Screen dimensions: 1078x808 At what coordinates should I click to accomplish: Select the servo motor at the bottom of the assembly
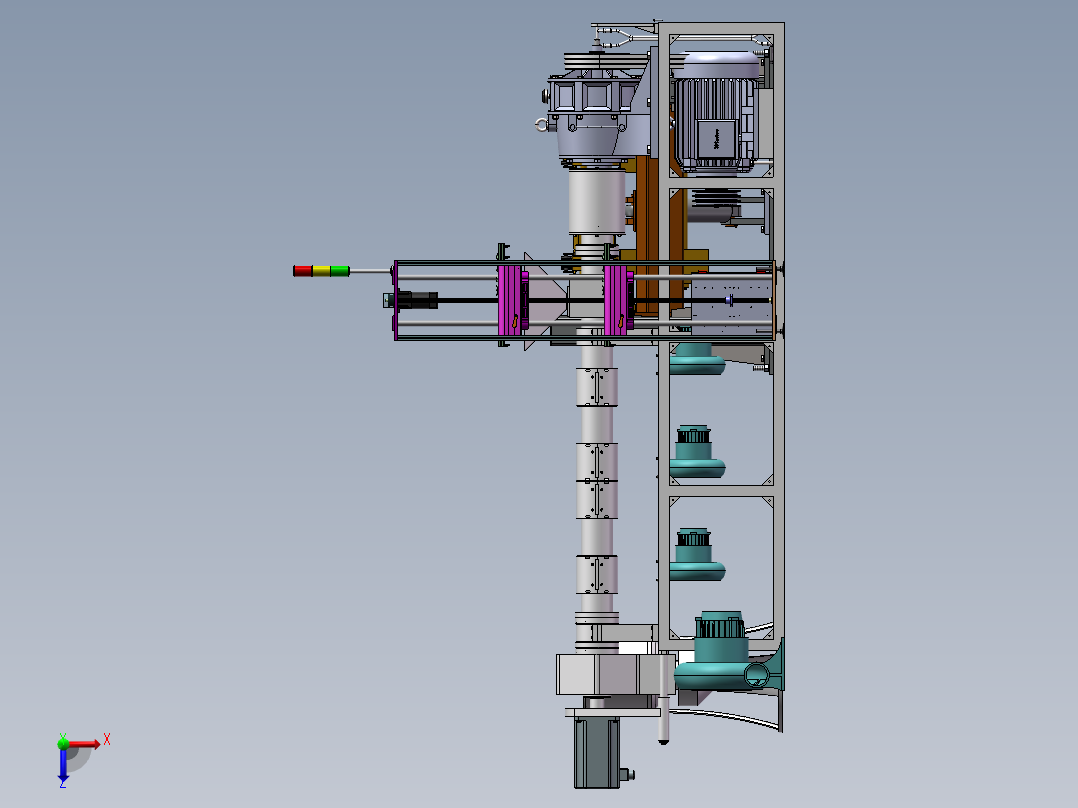click(597, 752)
